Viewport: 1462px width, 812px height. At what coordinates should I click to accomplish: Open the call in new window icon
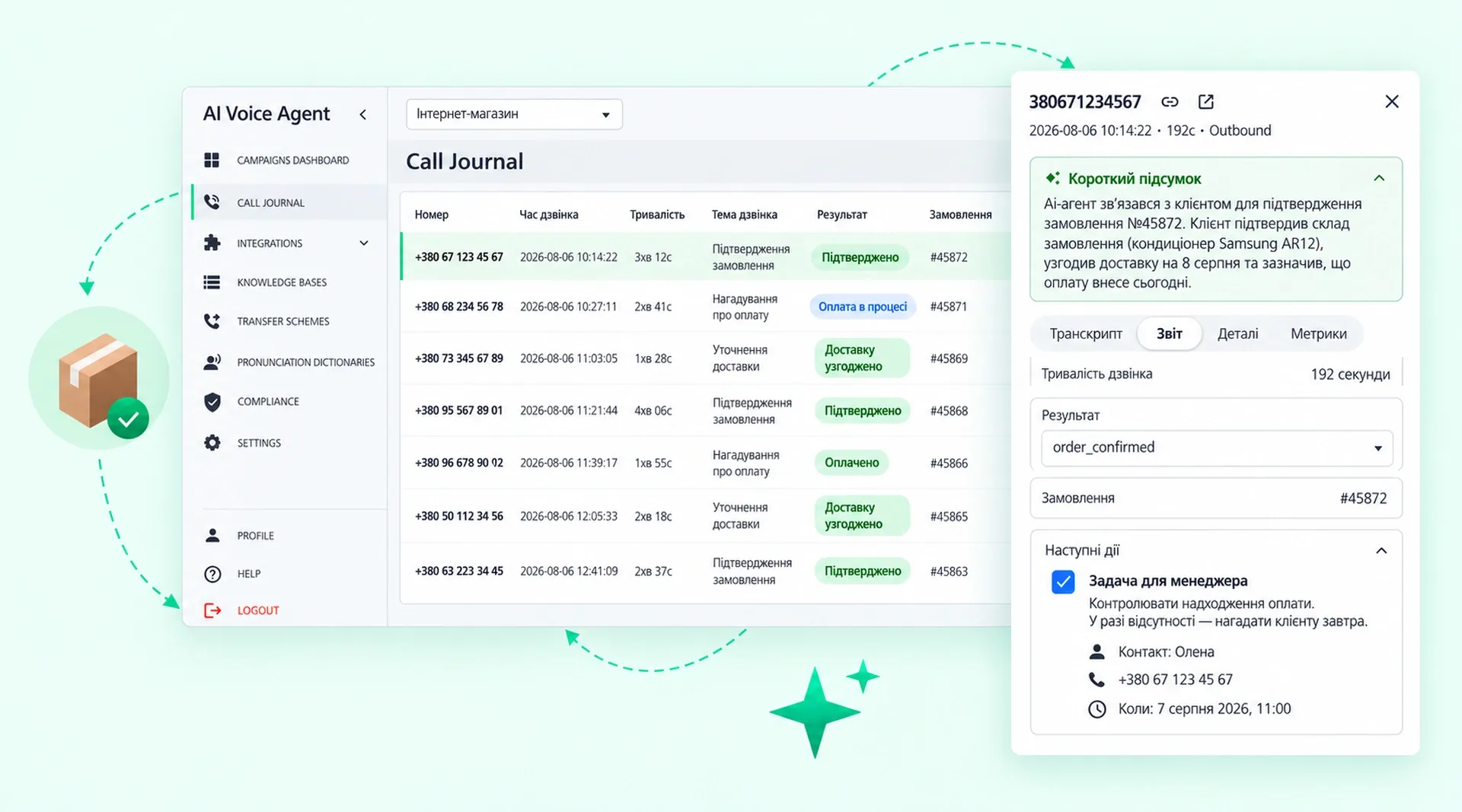coord(1206,101)
